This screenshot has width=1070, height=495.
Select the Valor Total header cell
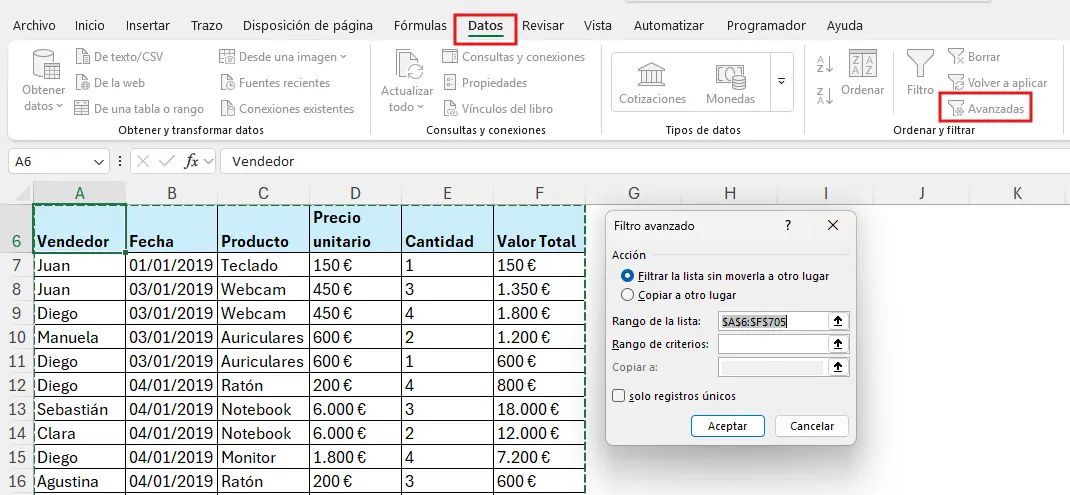point(539,229)
